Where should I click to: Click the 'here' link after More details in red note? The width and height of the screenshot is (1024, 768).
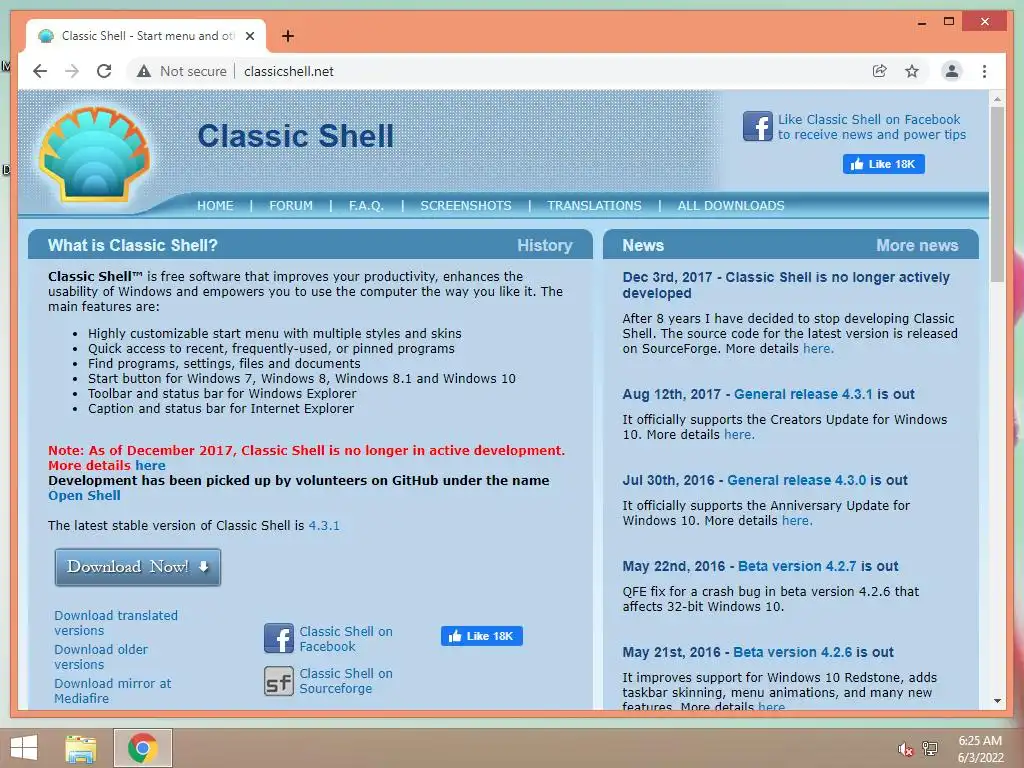pyautogui.click(x=150, y=466)
